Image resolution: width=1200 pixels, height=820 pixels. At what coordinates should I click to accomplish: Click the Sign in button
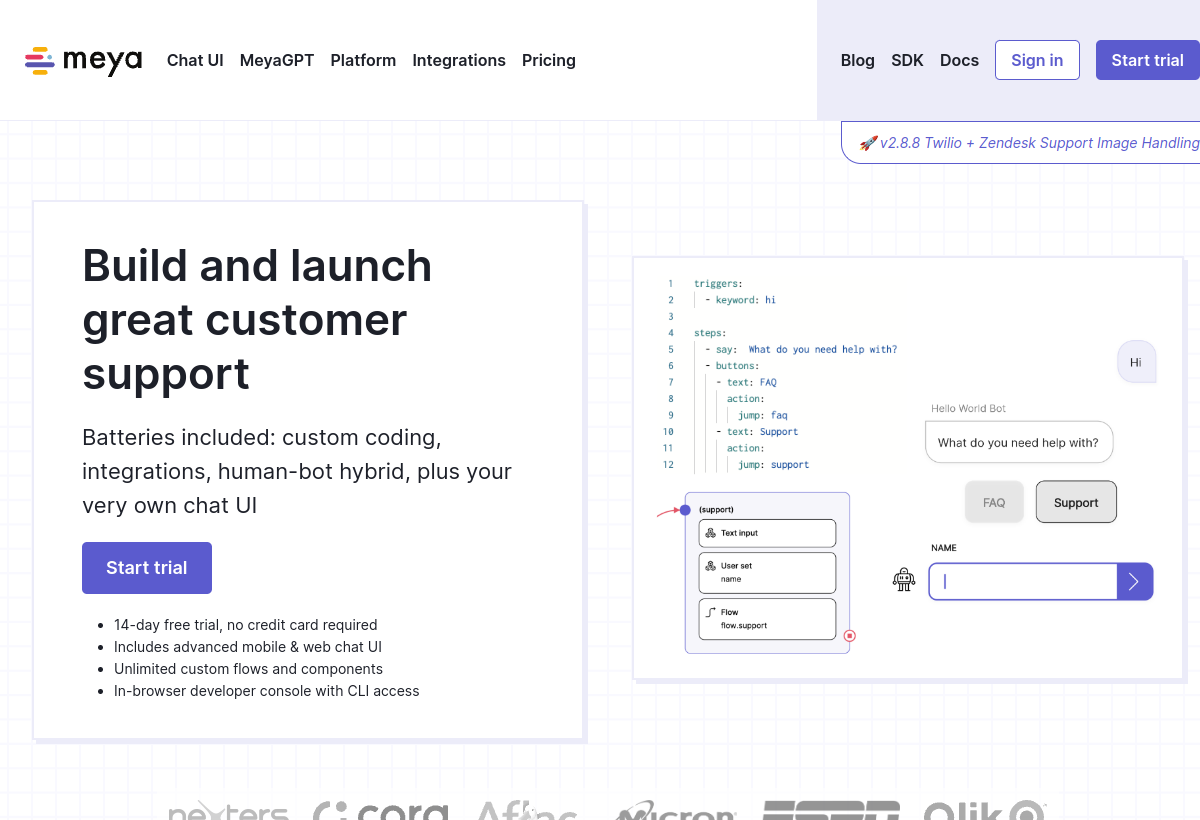1037,60
